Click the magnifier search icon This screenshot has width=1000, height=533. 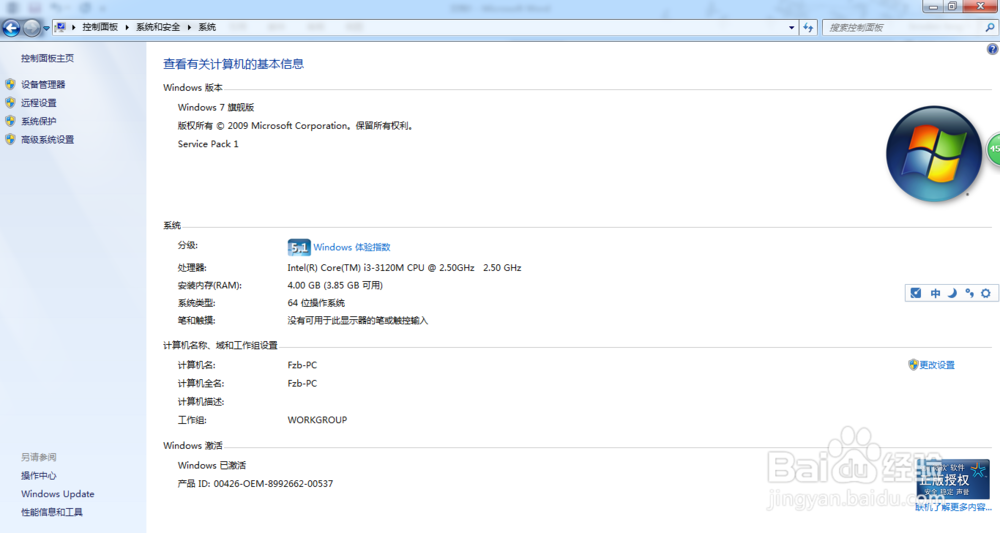pyautogui.click(x=990, y=27)
